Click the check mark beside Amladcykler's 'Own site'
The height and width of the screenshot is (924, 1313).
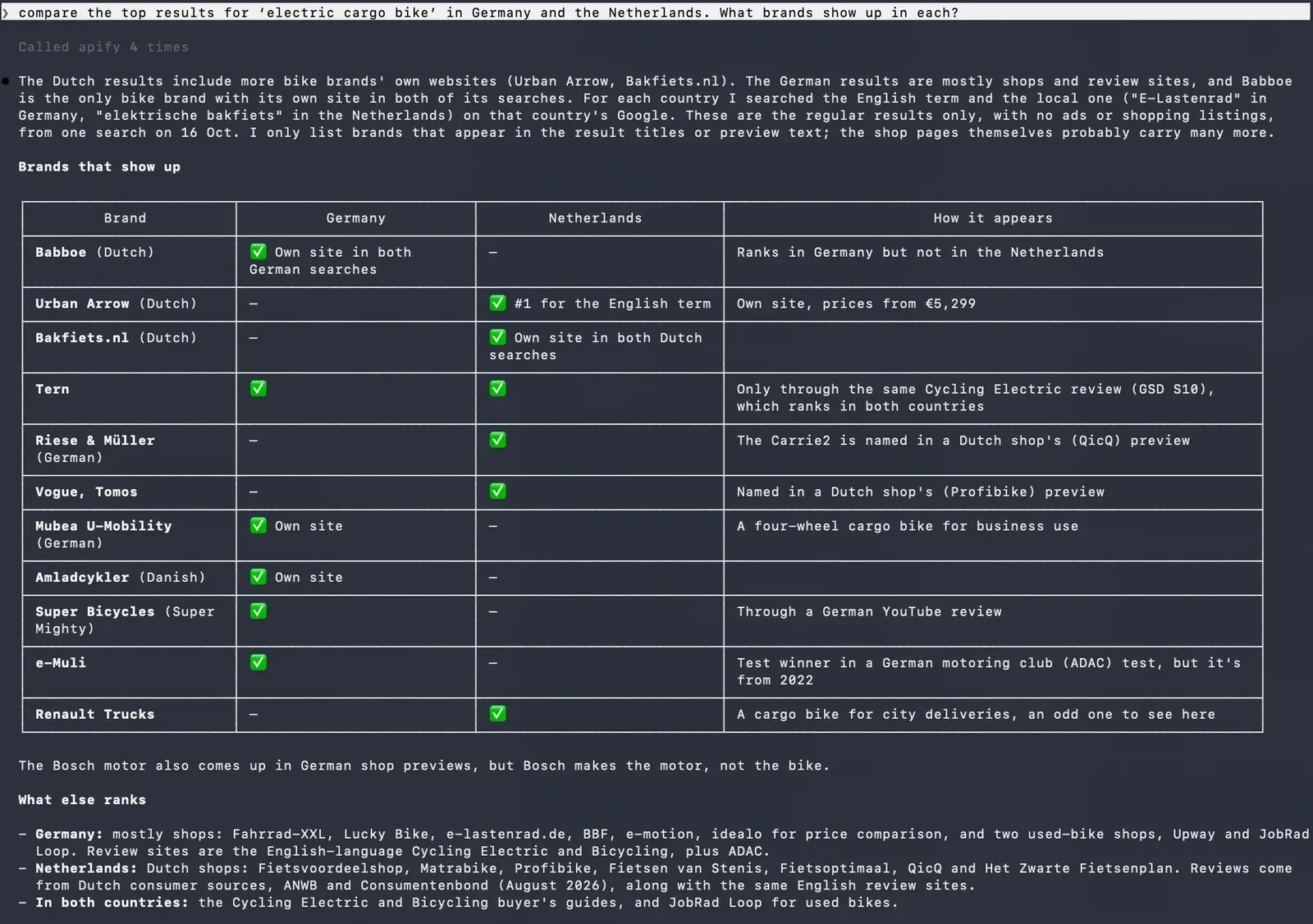tap(258, 577)
